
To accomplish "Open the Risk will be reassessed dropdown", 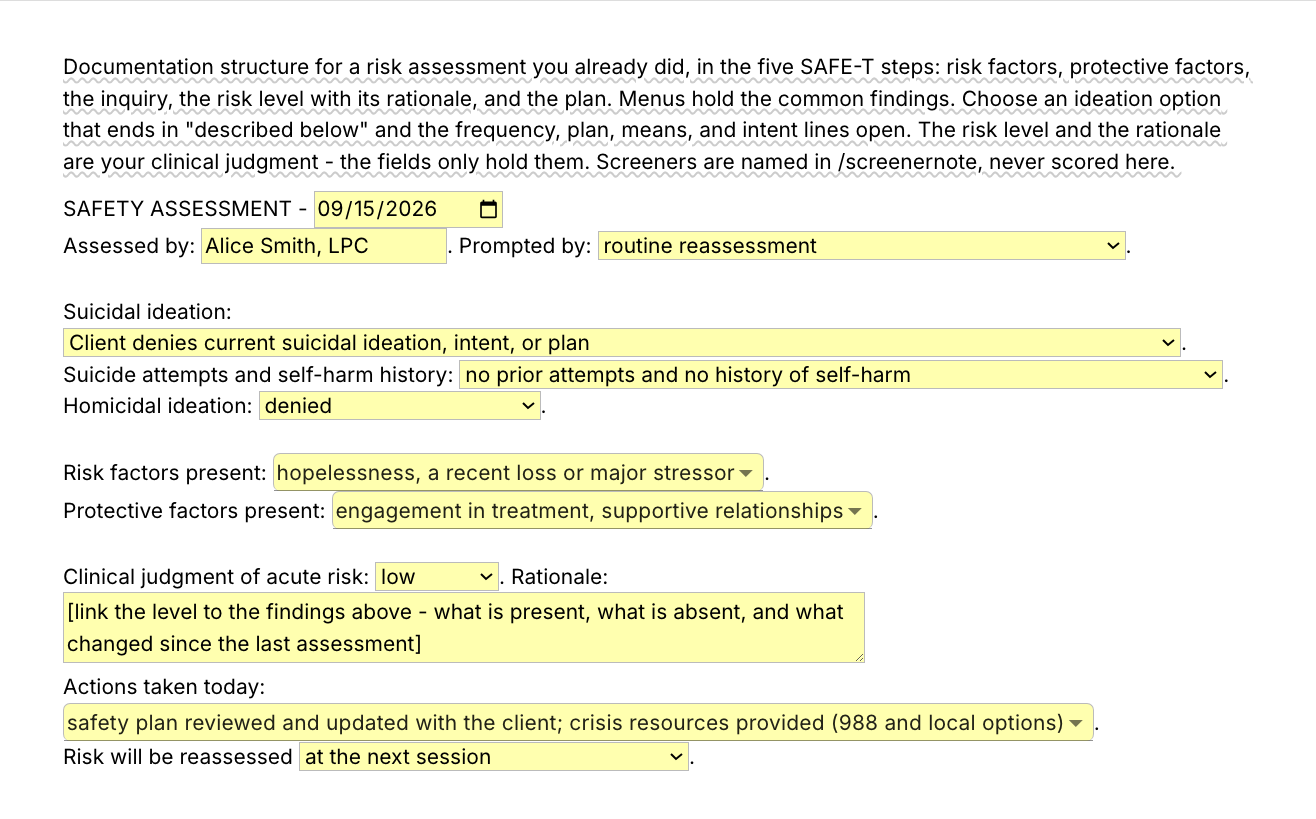I will (x=494, y=757).
